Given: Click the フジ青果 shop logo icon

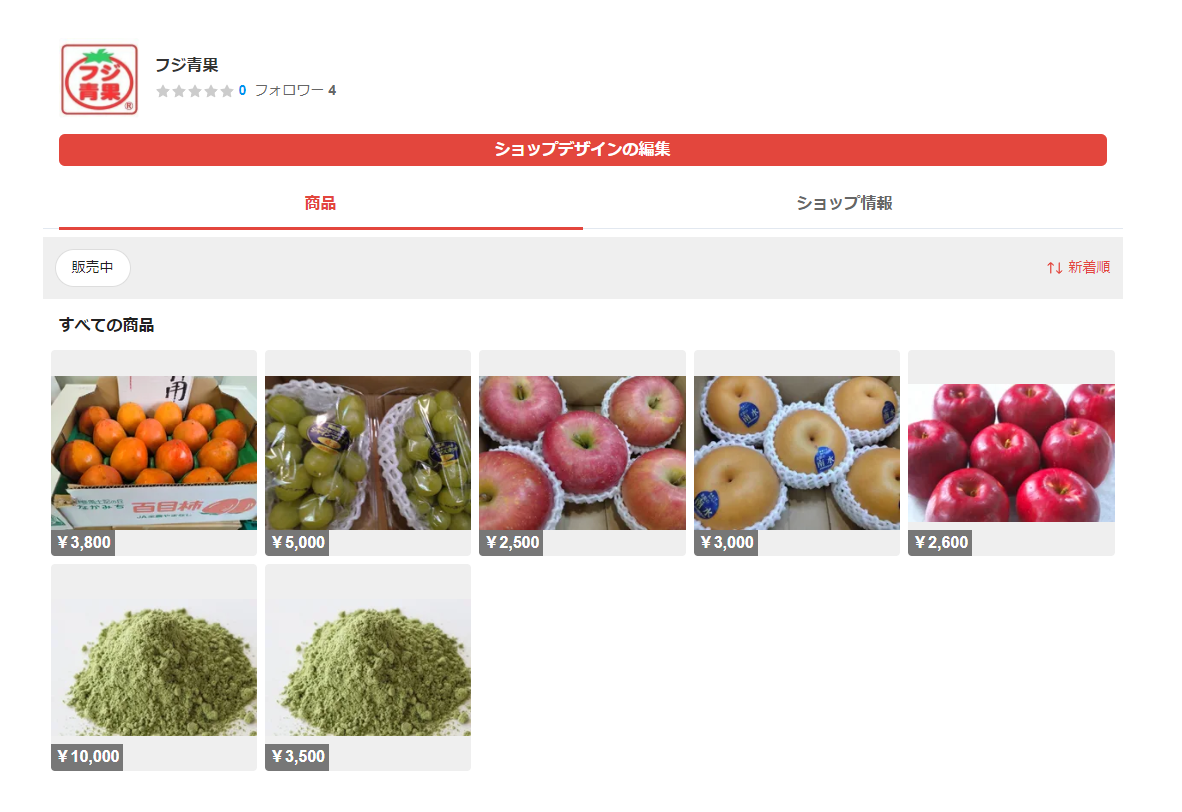Looking at the screenshot, I should (x=100, y=79).
